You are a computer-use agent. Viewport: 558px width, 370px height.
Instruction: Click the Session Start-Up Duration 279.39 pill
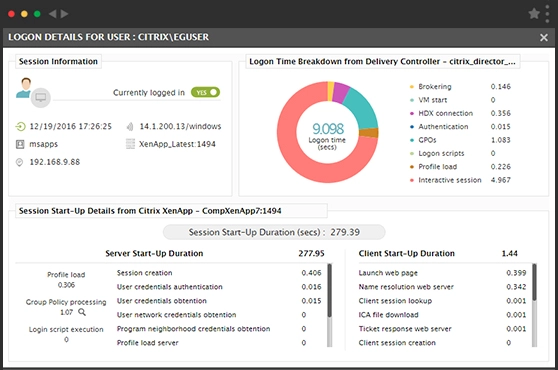[274, 232]
